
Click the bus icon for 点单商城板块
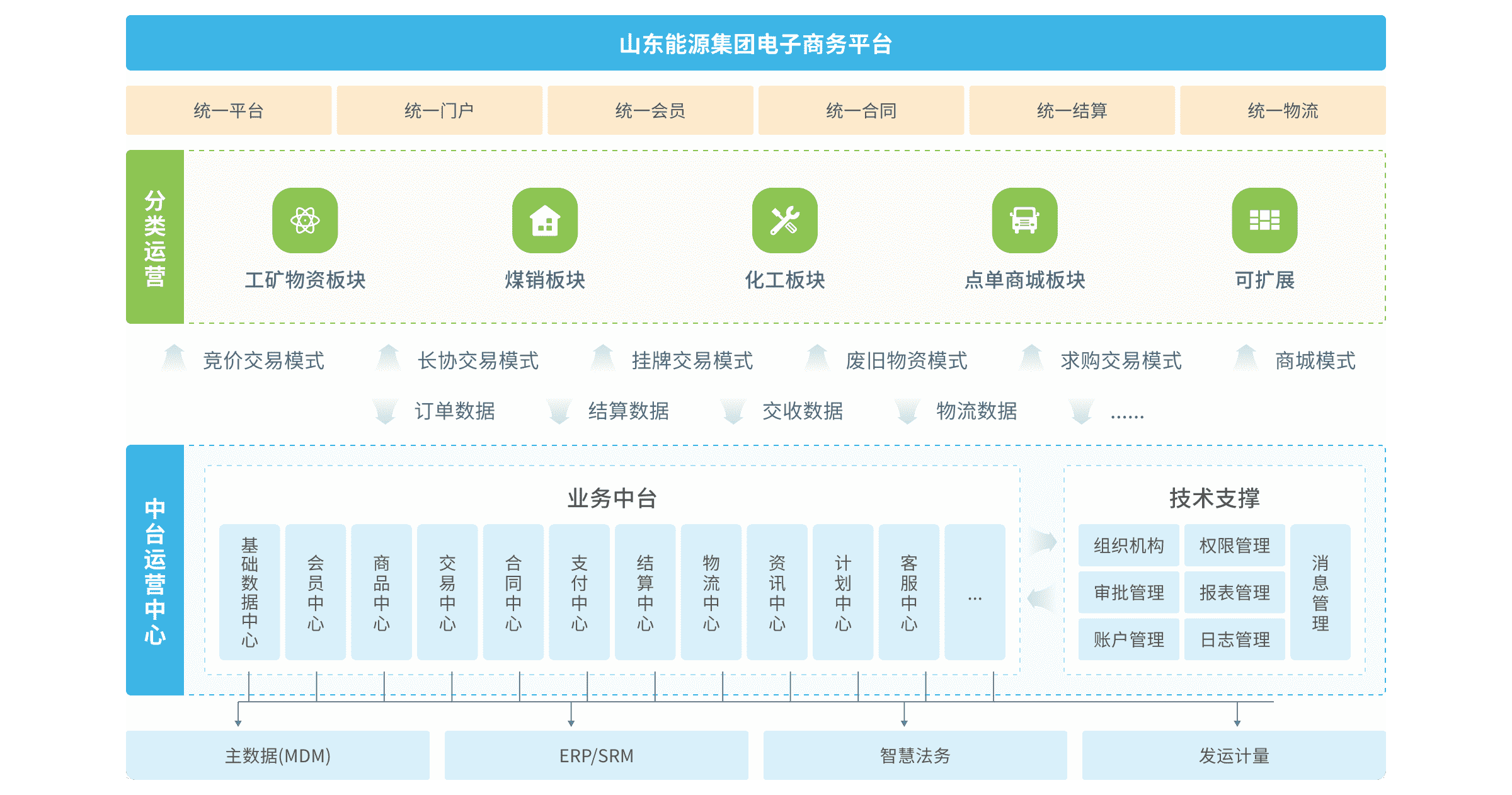(x=1025, y=220)
